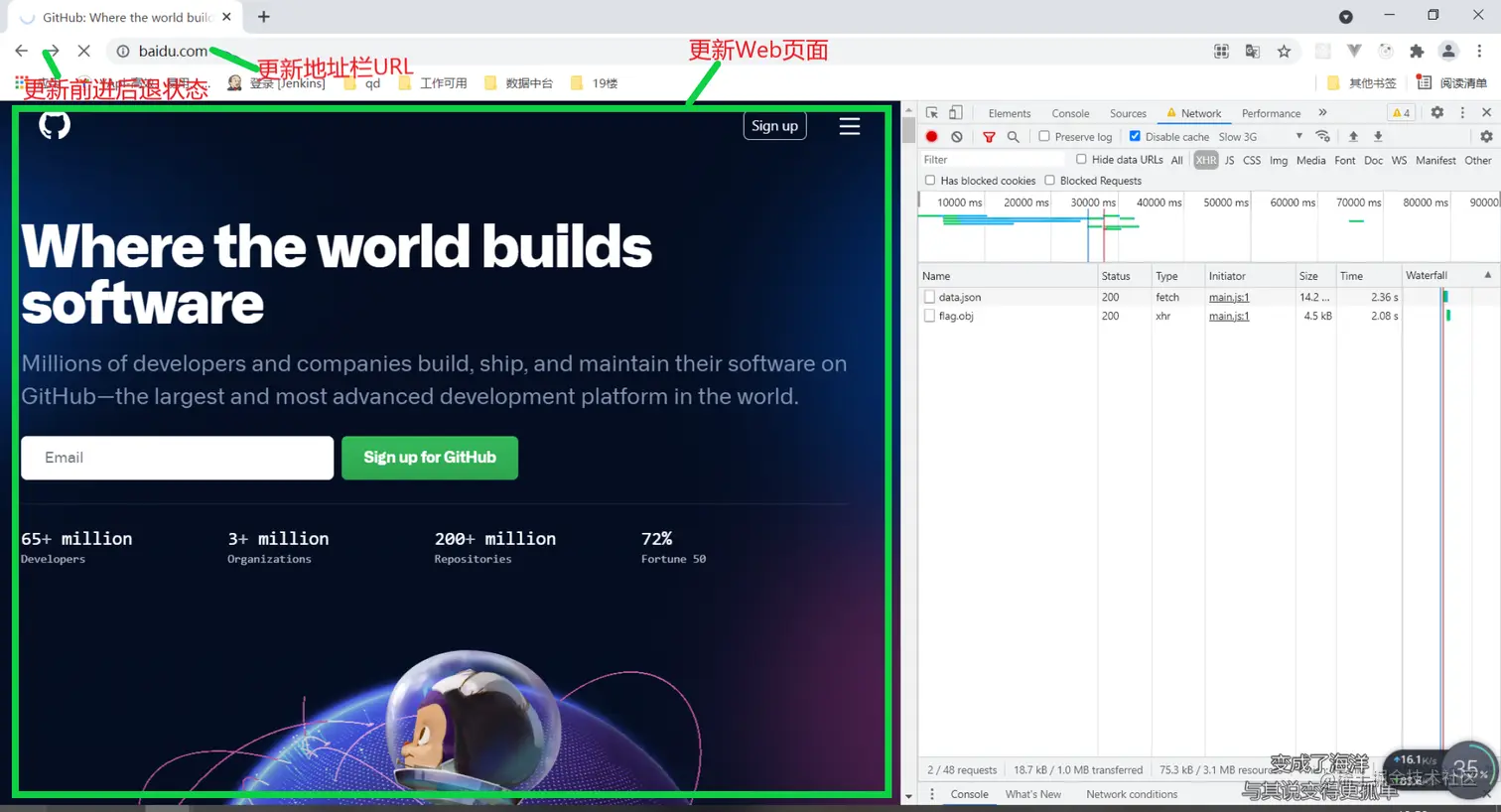
Task: Open the Network conditions drawer tab
Action: (x=1132, y=794)
